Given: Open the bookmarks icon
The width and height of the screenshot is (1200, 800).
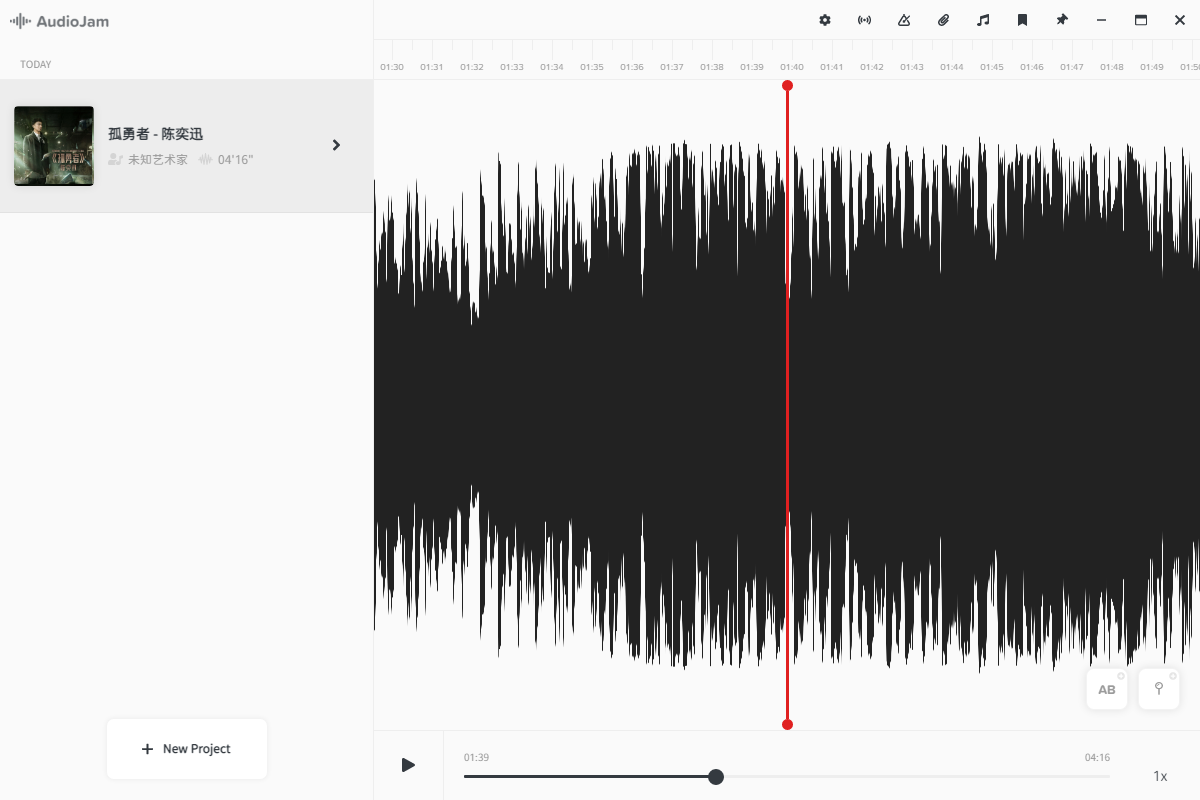Looking at the screenshot, I should (1022, 20).
